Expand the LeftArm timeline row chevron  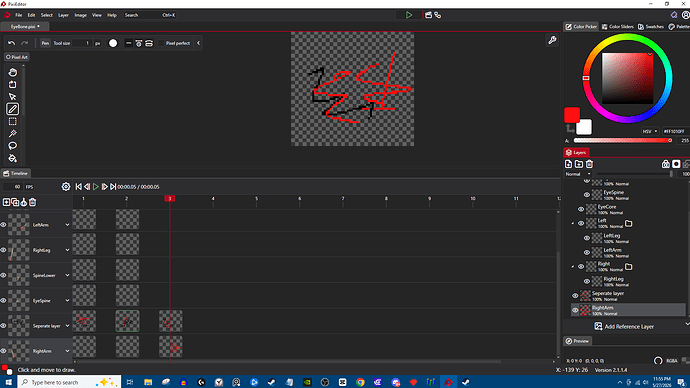67,225
